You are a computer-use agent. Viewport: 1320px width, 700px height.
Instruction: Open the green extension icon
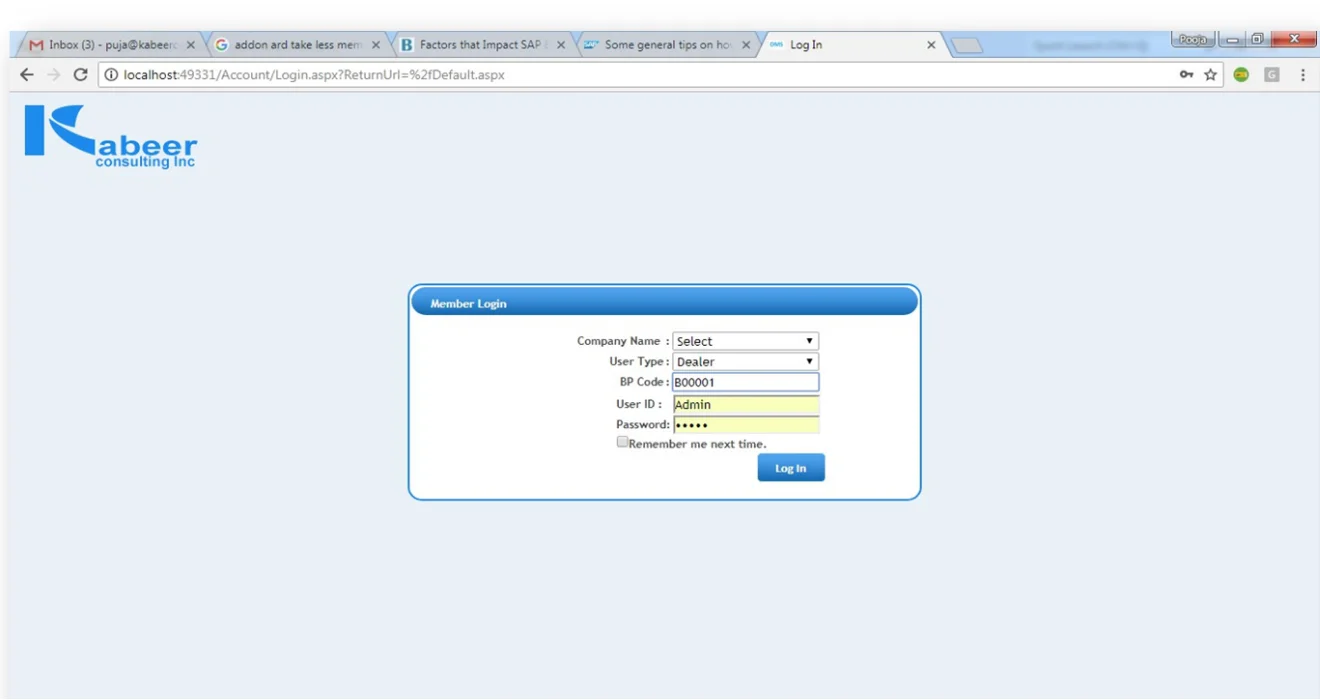click(1240, 74)
